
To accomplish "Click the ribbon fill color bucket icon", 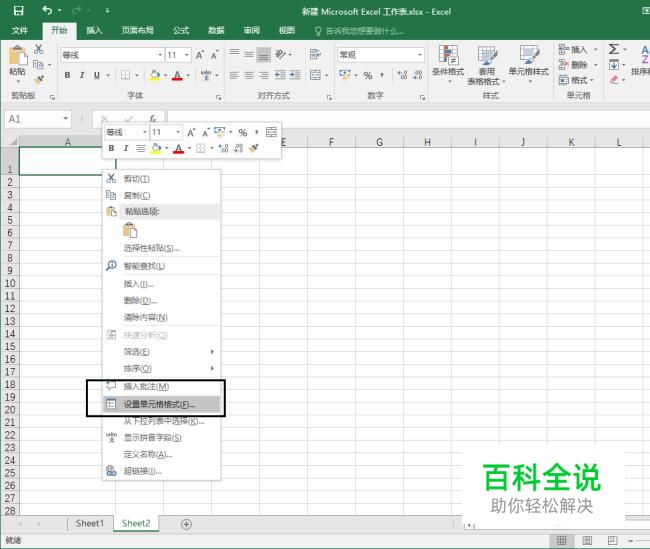I will [154, 75].
